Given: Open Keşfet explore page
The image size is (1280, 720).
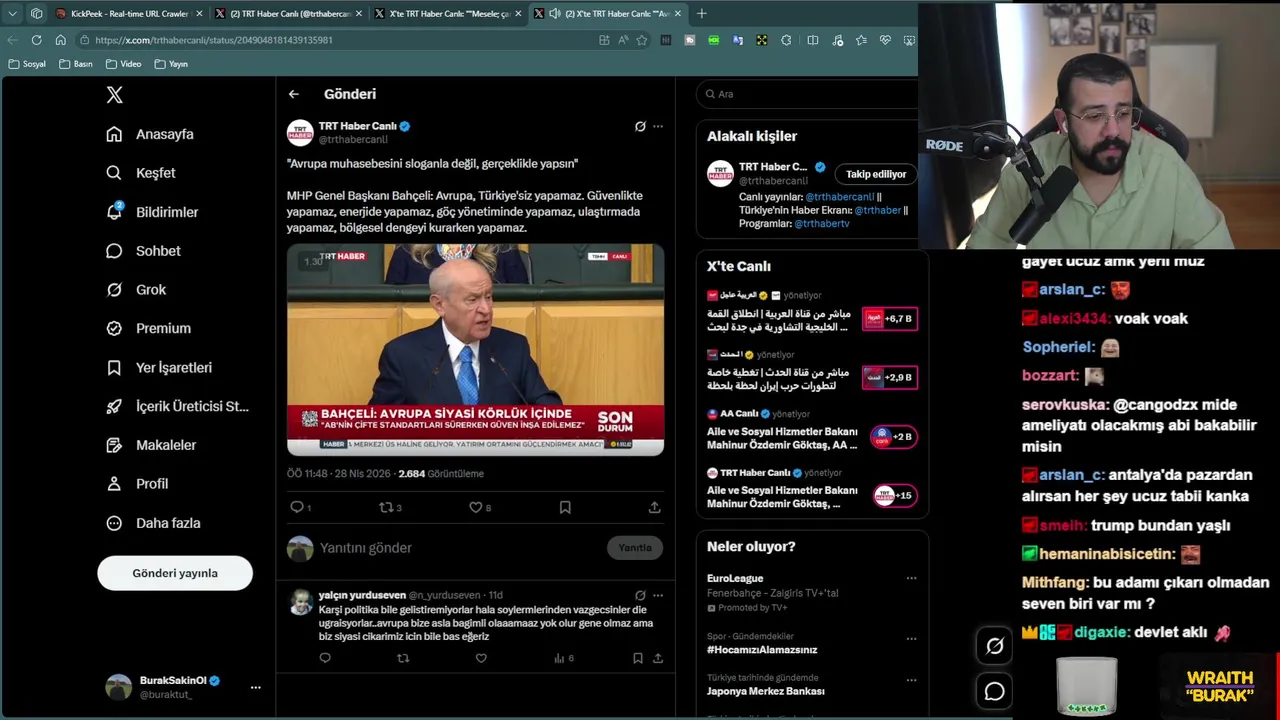Looking at the screenshot, I should [141, 173].
